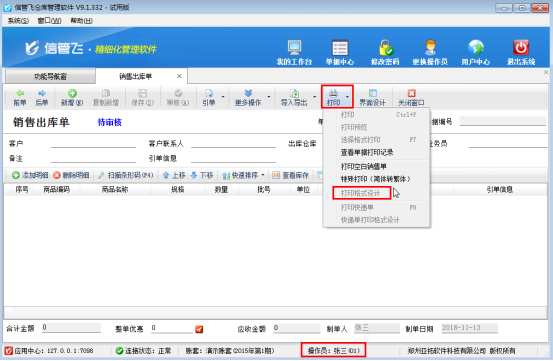The width and height of the screenshot is (553, 361).
Task: Click 关闭窗口 red X toolbar icon
Action: coord(411,93)
